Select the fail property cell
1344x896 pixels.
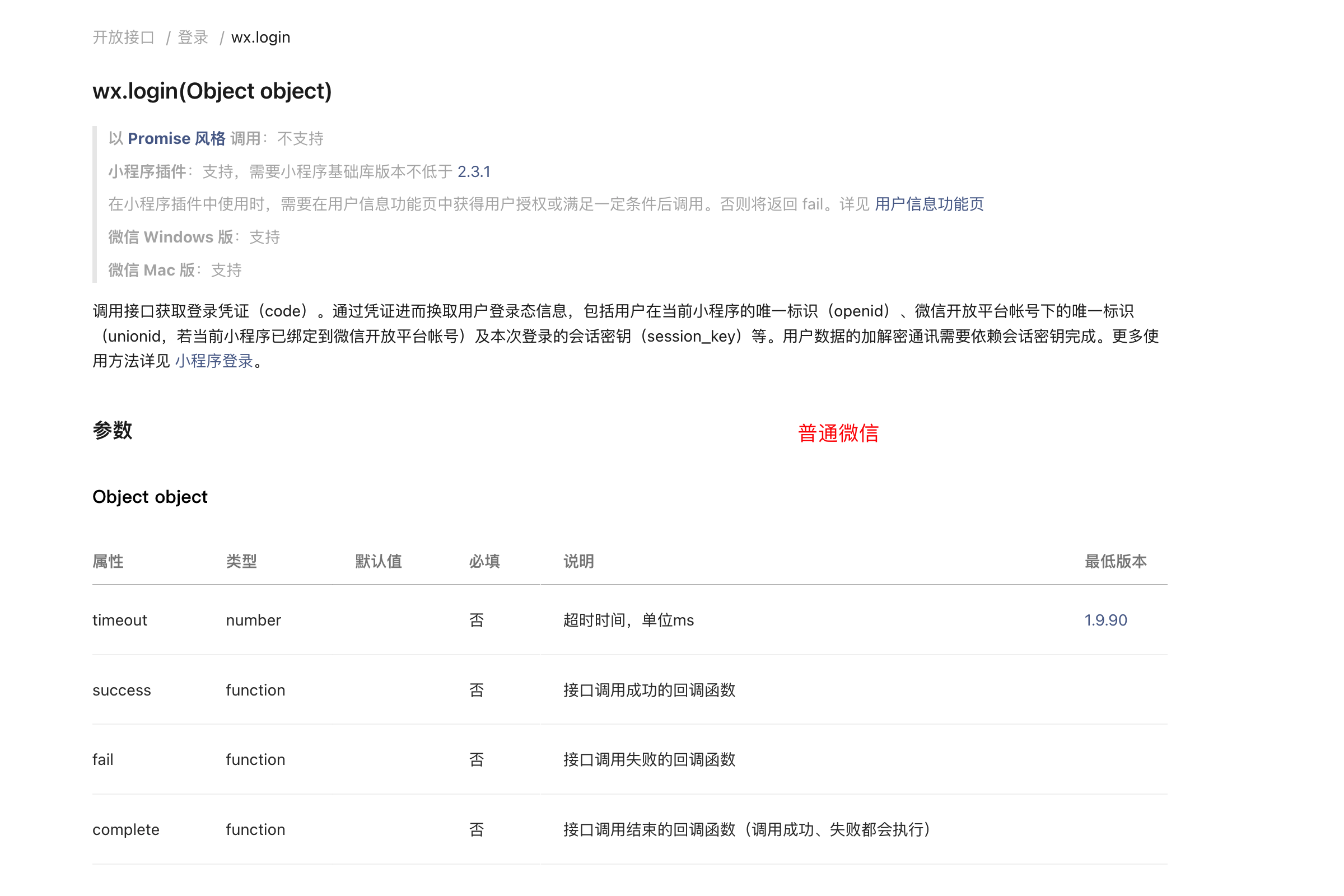click(x=103, y=760)
